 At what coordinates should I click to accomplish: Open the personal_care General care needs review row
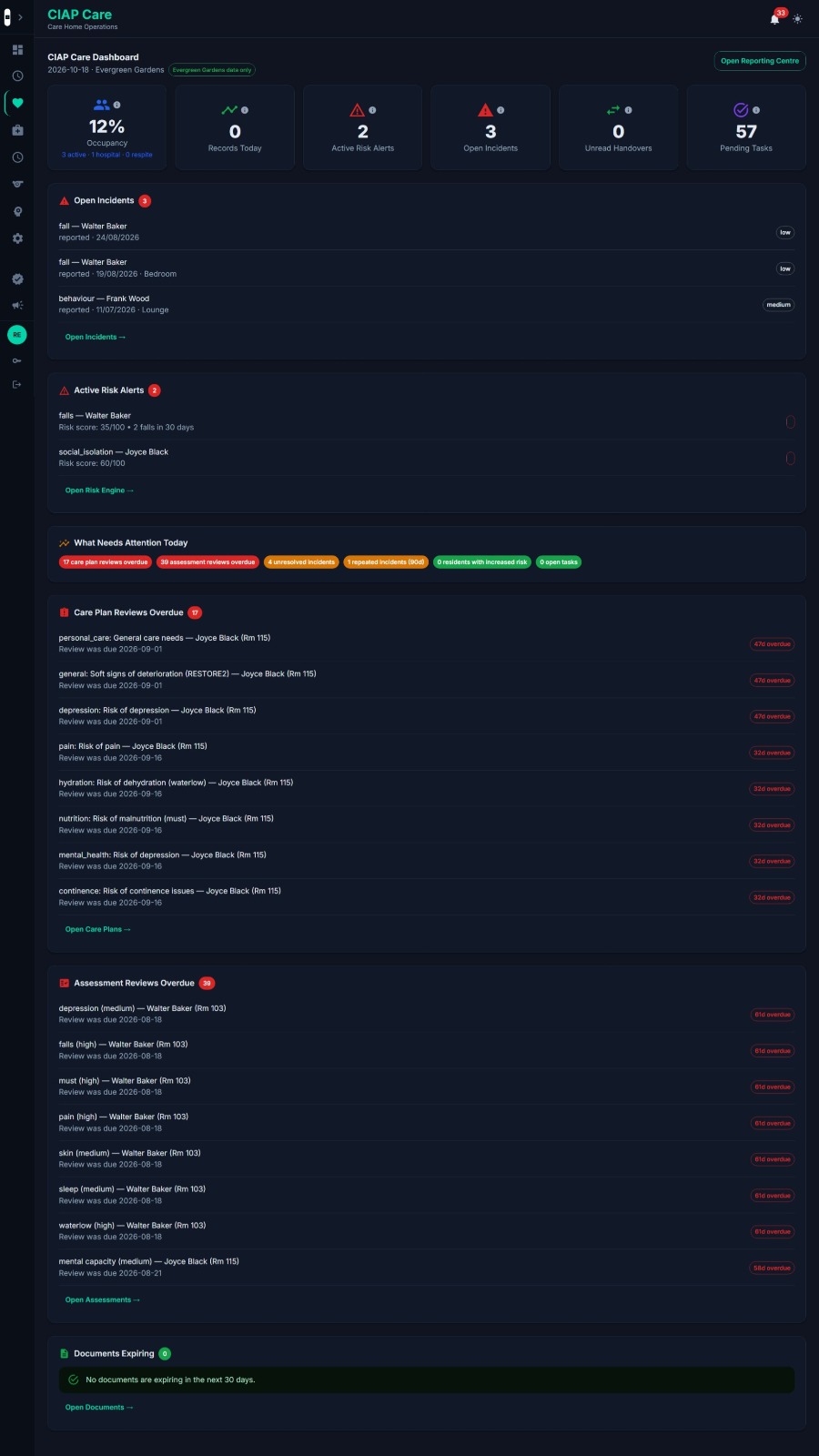coord(427,643)
